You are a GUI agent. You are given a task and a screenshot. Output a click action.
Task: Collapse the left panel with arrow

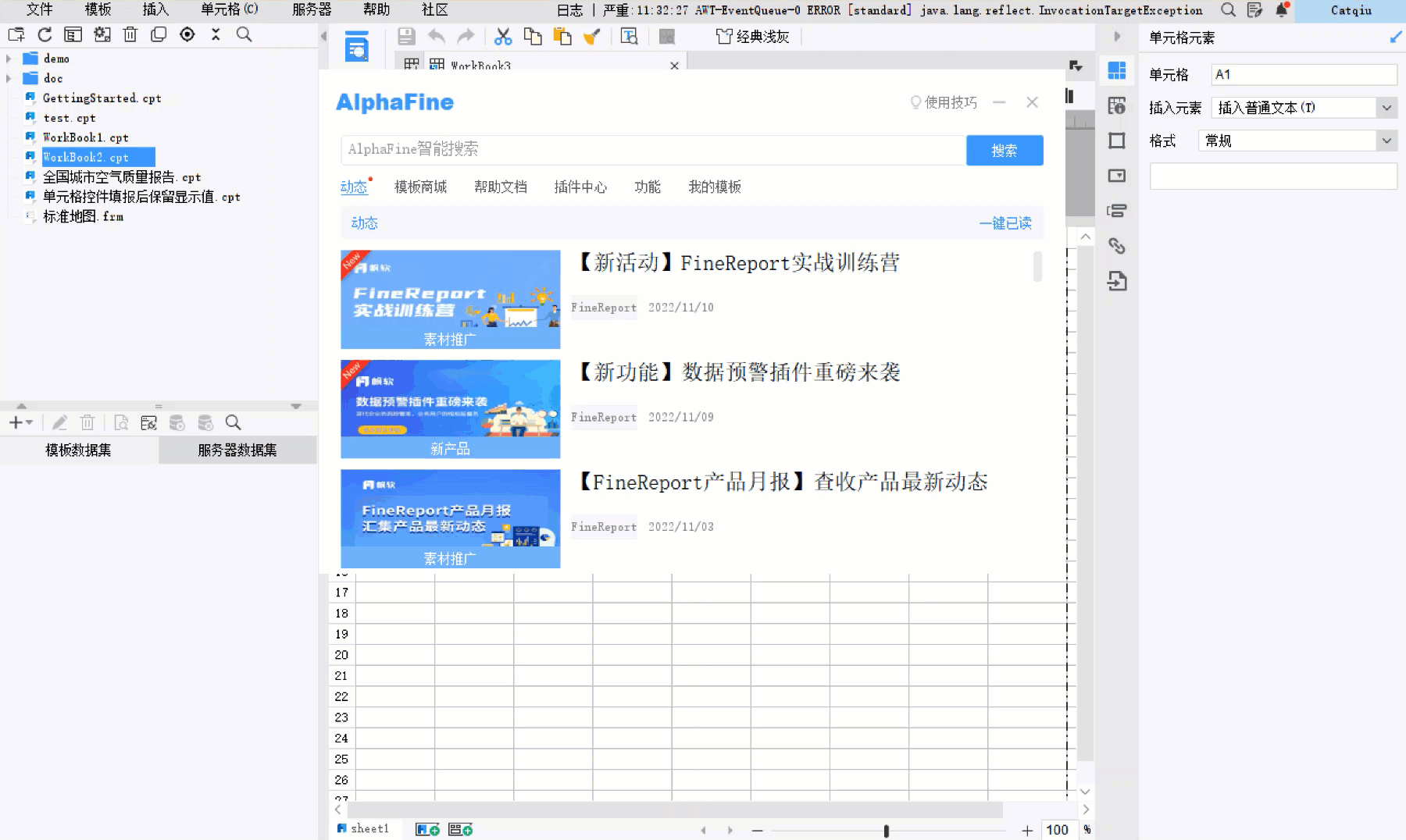tap(323, 36)
